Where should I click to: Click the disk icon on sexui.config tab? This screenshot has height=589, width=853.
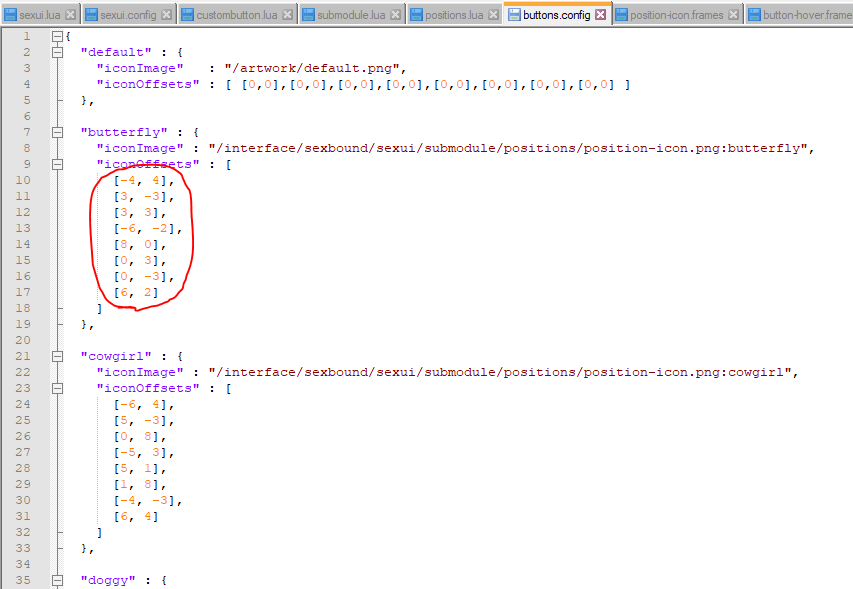[x=92, y=15]
